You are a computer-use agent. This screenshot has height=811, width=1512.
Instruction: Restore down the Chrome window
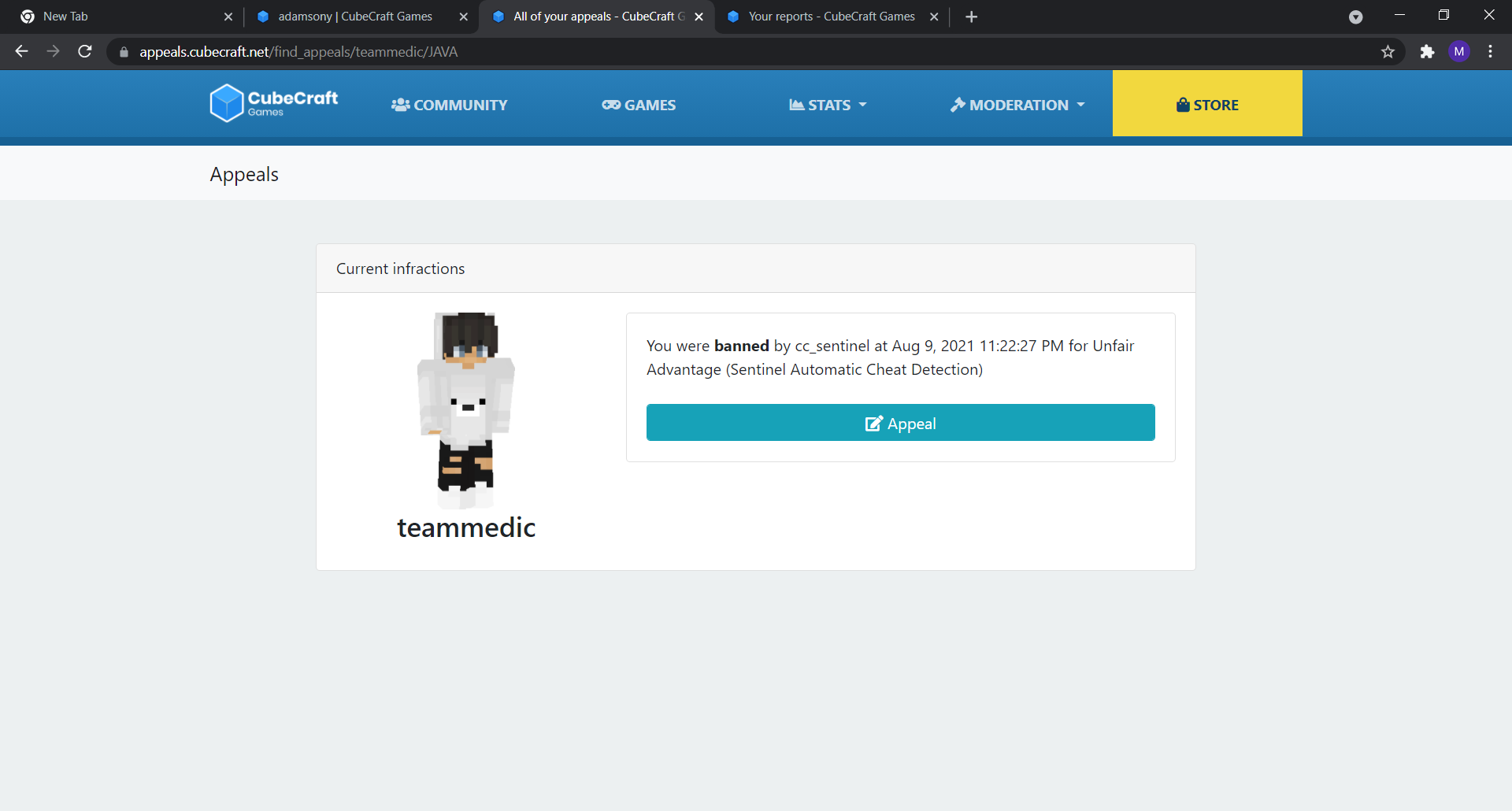(x=1443, y=15)
